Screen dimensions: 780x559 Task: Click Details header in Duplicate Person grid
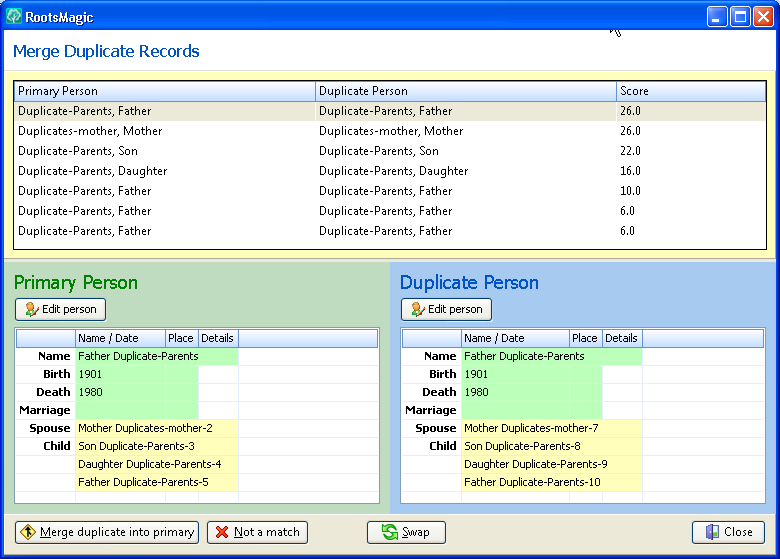(x=622, y=338)
